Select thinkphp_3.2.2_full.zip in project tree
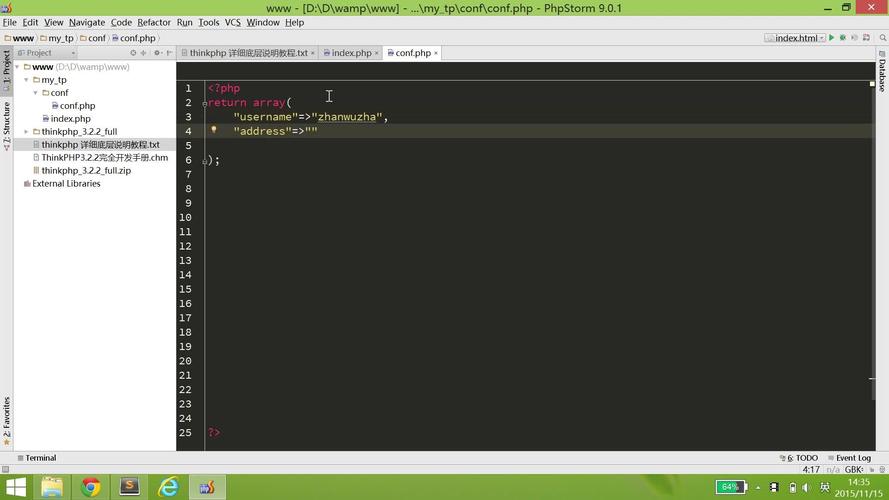The image size is (889, 500). (x=86, y=171)
